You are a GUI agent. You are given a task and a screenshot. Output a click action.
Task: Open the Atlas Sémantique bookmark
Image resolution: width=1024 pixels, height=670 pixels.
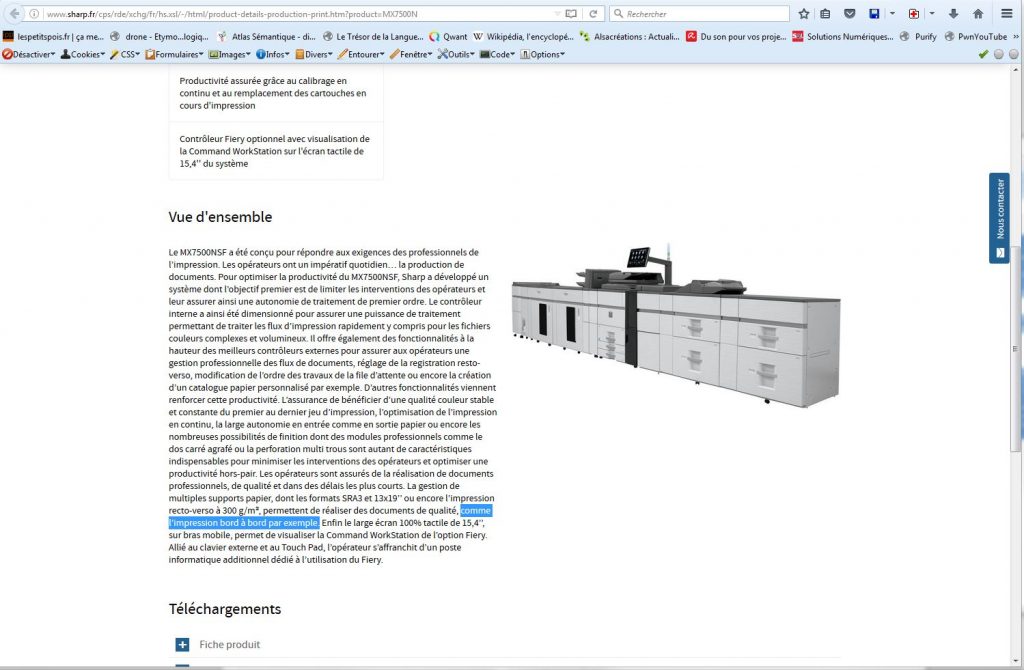(266, 37)
